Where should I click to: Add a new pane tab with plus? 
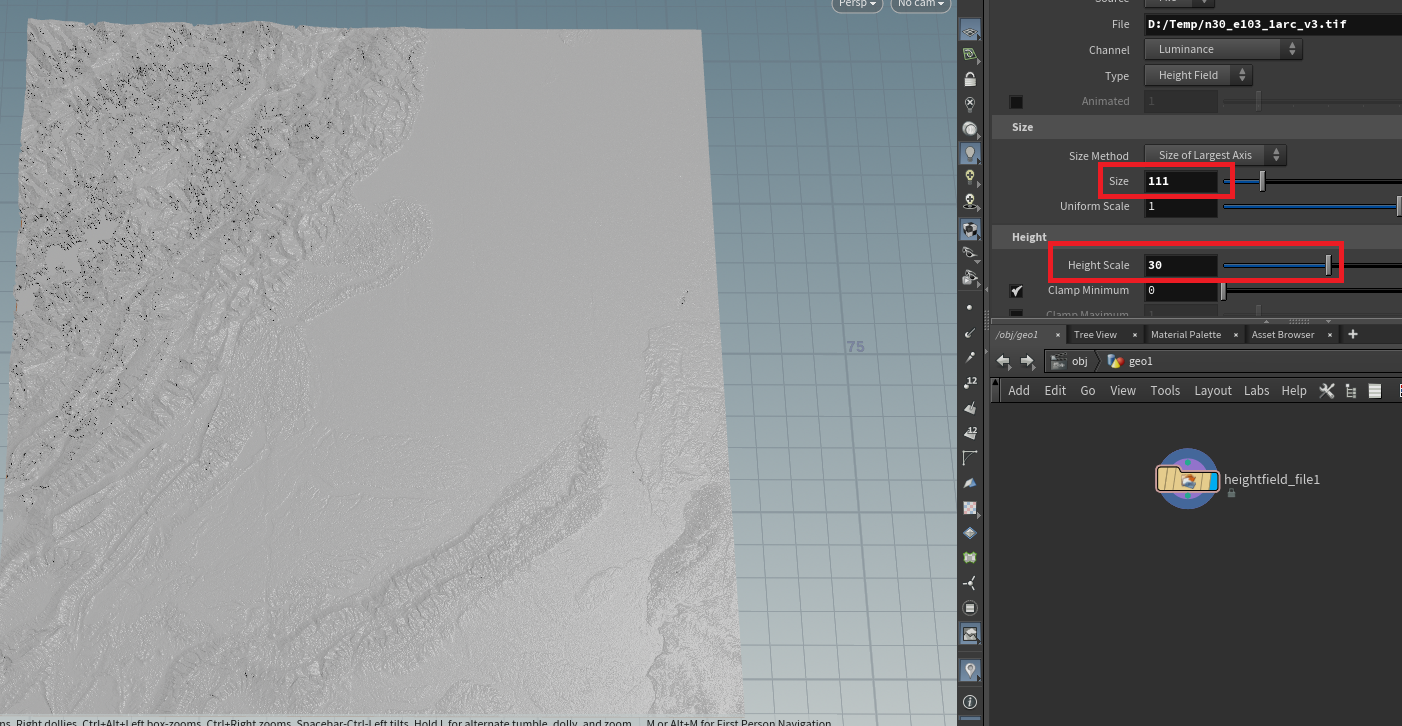pos(1353,334)
